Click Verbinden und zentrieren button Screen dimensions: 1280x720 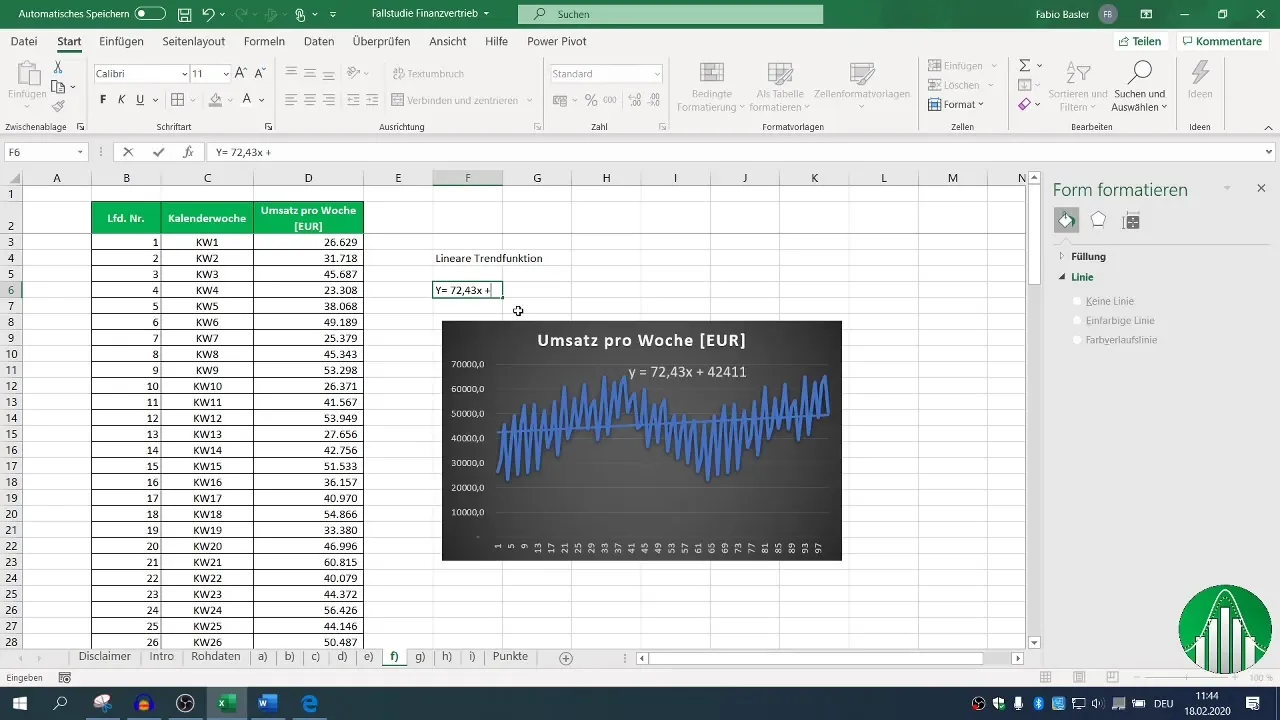coord(462,100)
